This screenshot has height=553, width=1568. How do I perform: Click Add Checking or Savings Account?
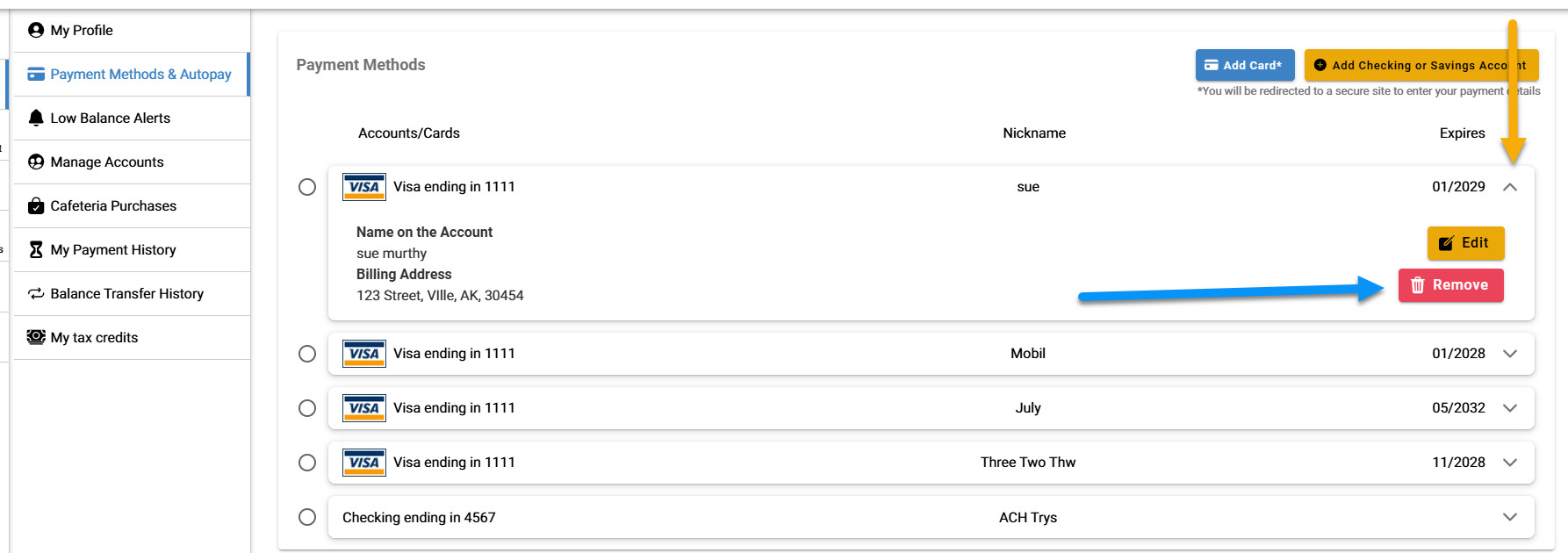tap(1421, 64)
